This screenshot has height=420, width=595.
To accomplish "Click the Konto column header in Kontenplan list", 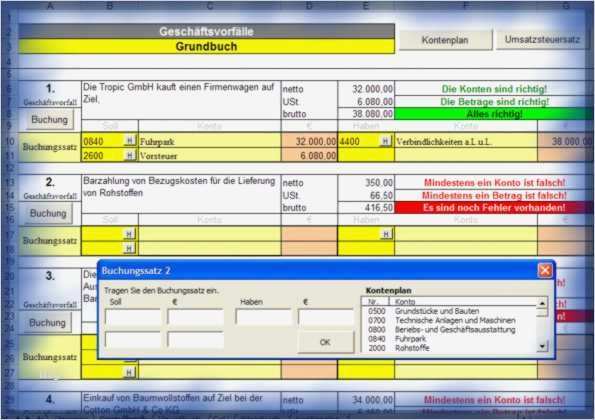I will [x=463, y=302].
